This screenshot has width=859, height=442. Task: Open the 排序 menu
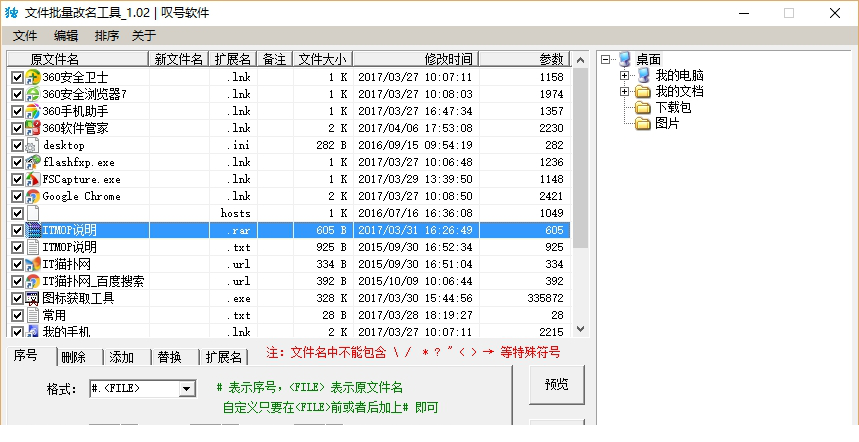click(x=106, y=36)
